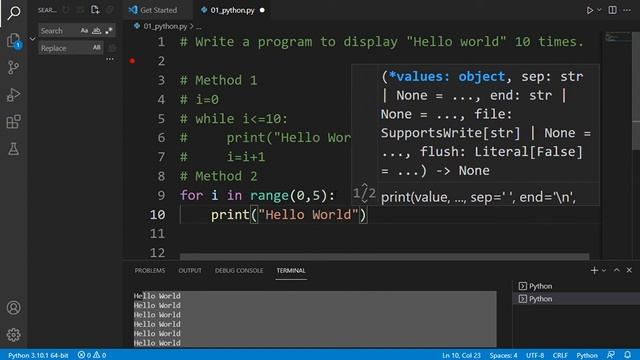Image resolution: width=640 pixels, height=360 pixels.
Task: Click Refresh in the Search panel header
Action: click(66, 10)
